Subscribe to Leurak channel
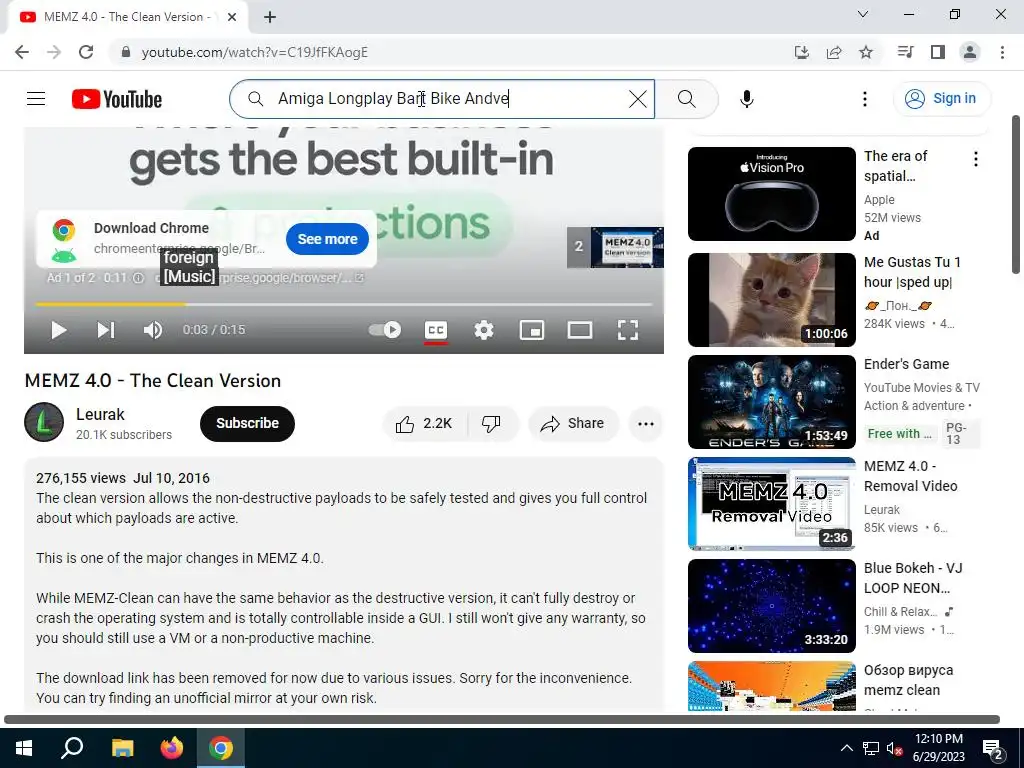The height and width of the screenshot is (768, 1024). [247, 423]
